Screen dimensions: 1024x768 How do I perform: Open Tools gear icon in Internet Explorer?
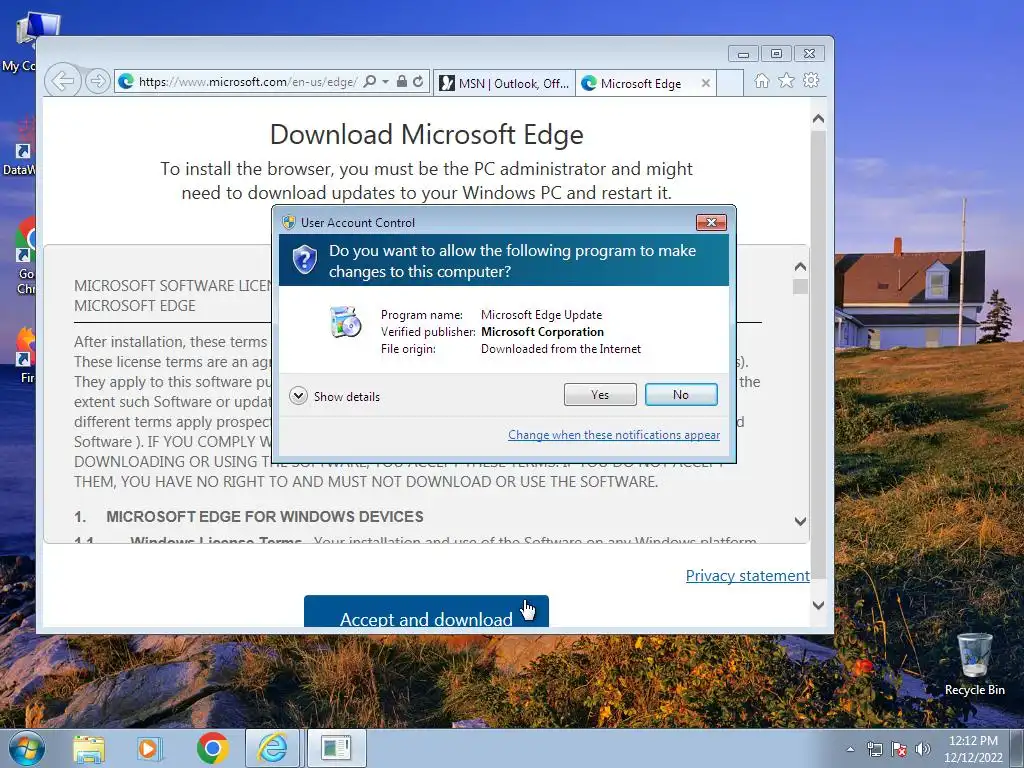pyautogui.click(x=811, y=80)
